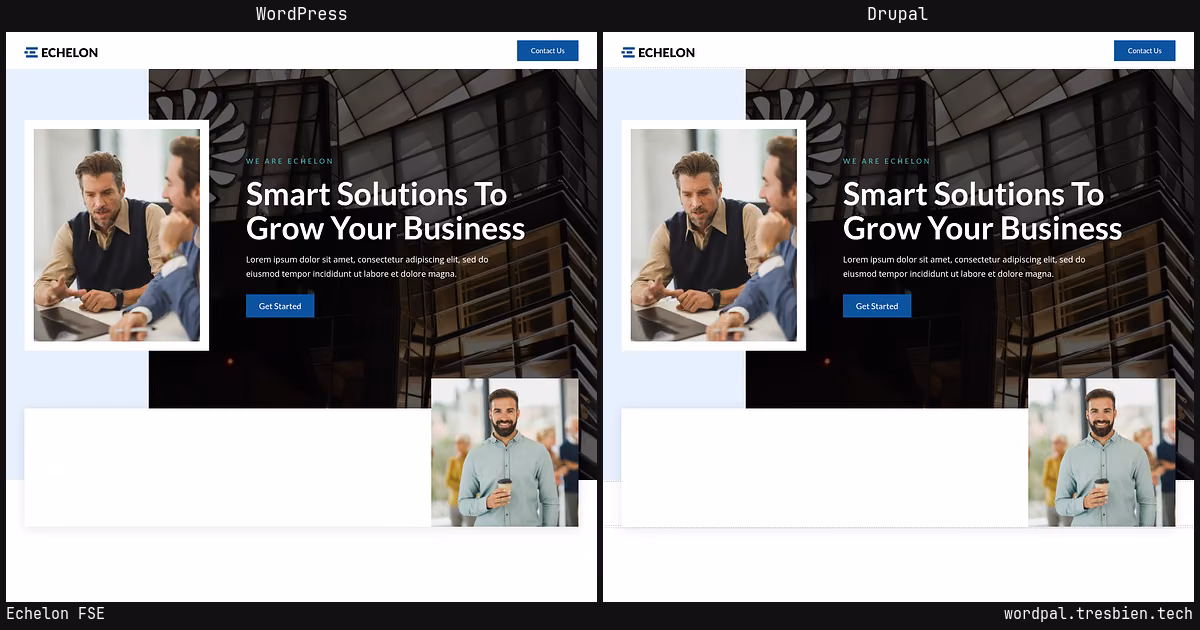This screenshot has width=1200, height=630.
Task: Click the "Echelon FSE" caption label
Action: pyautogui.click(x=55, y=614)
